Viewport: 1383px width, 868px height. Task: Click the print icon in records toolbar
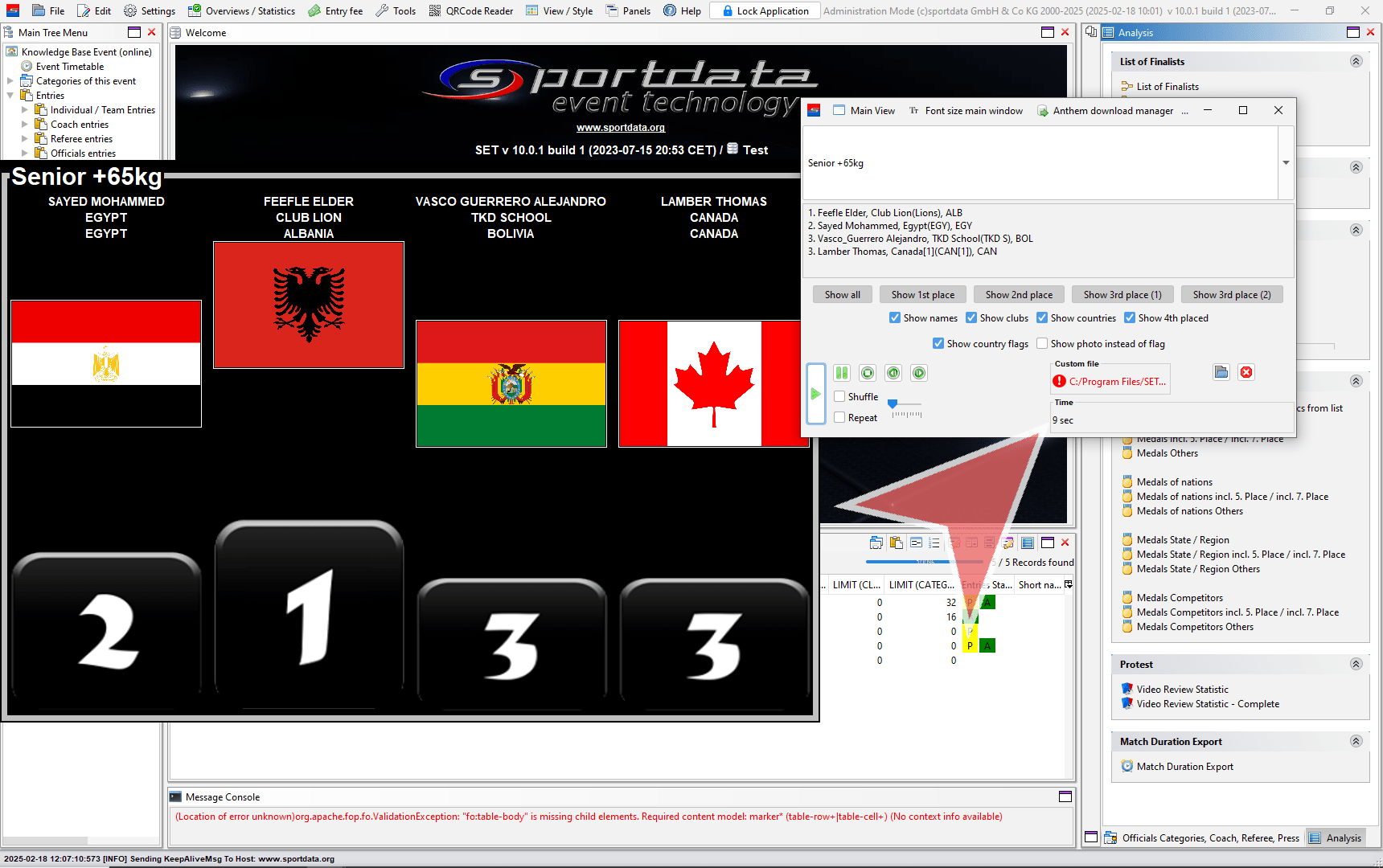876,543
